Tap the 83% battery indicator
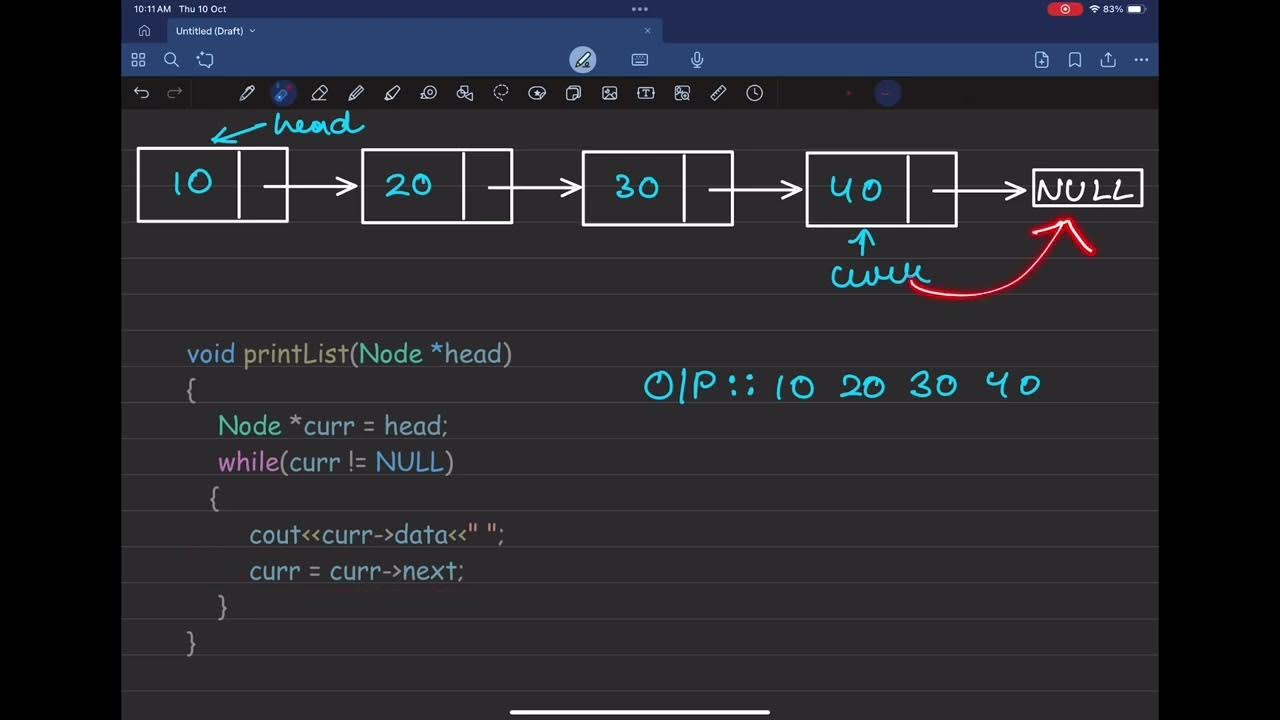Image resolution: width=1280 pixels, height=720 pixels. [1125, 9]
